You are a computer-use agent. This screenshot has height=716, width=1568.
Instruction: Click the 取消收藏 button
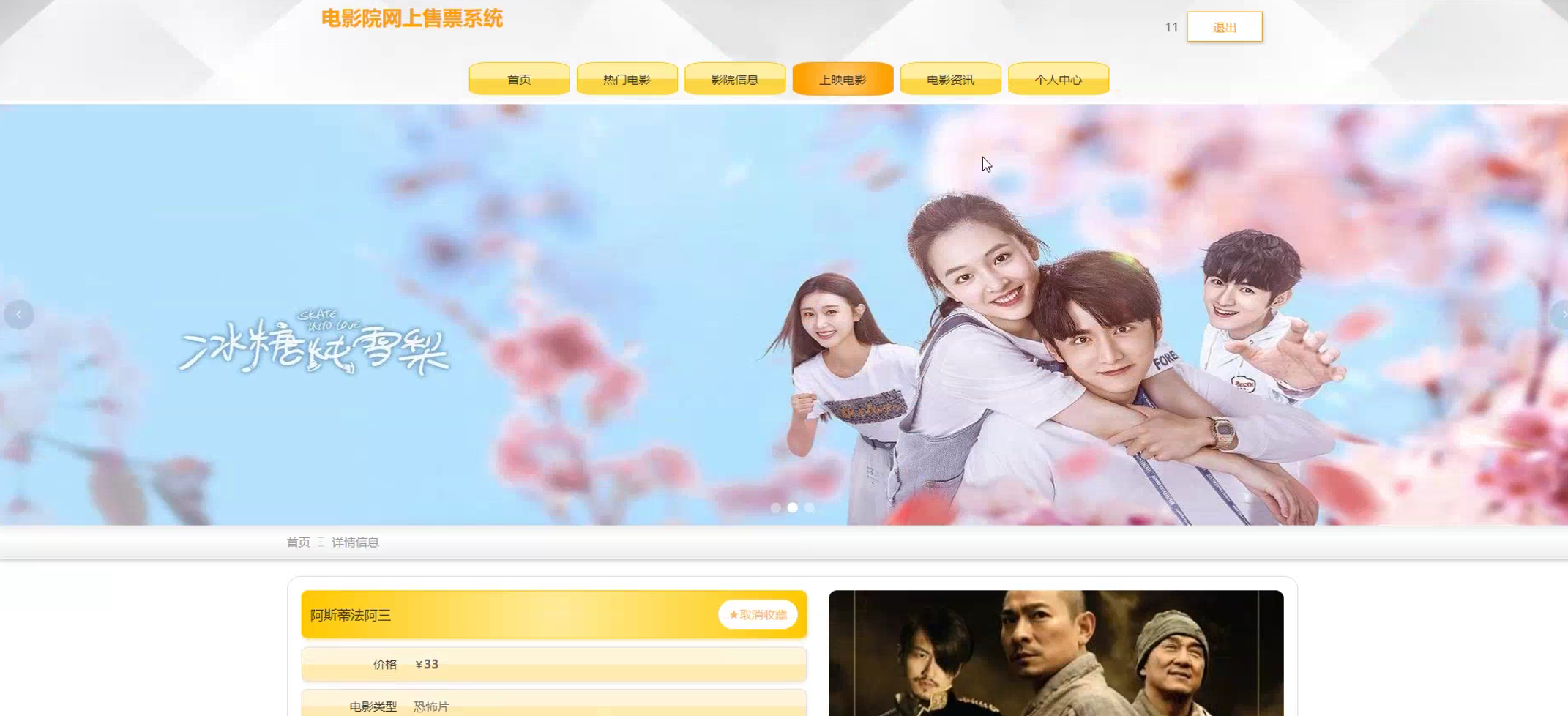pos(758,615)
